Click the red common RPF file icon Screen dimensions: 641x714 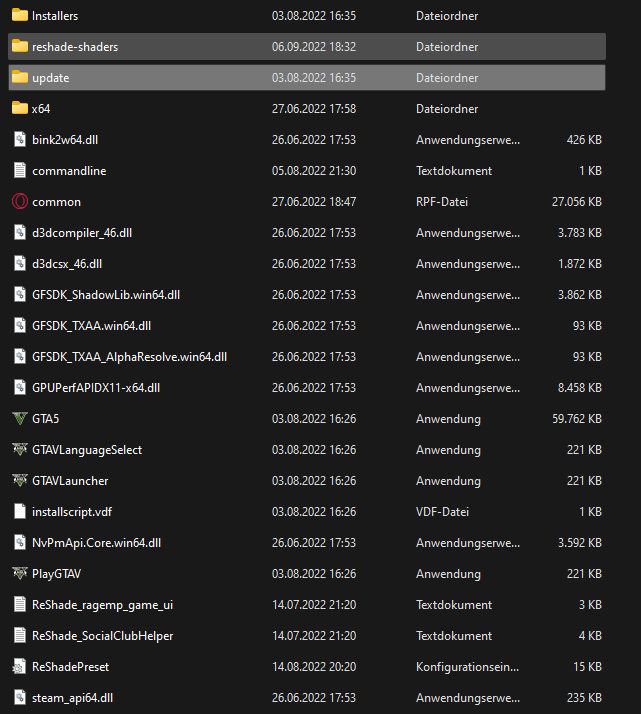[20, 202]
